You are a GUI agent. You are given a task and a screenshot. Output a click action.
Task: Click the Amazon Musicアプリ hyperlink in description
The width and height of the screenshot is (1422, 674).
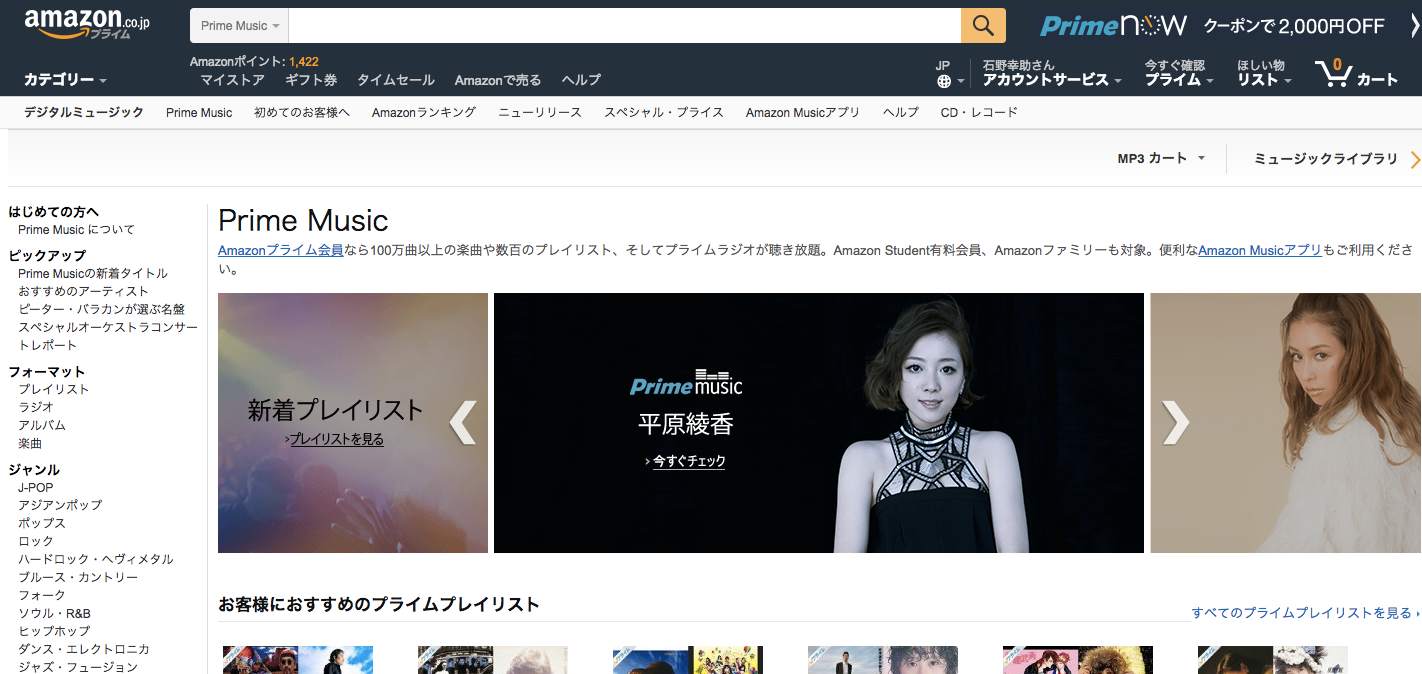click(x=1260, y=250)
